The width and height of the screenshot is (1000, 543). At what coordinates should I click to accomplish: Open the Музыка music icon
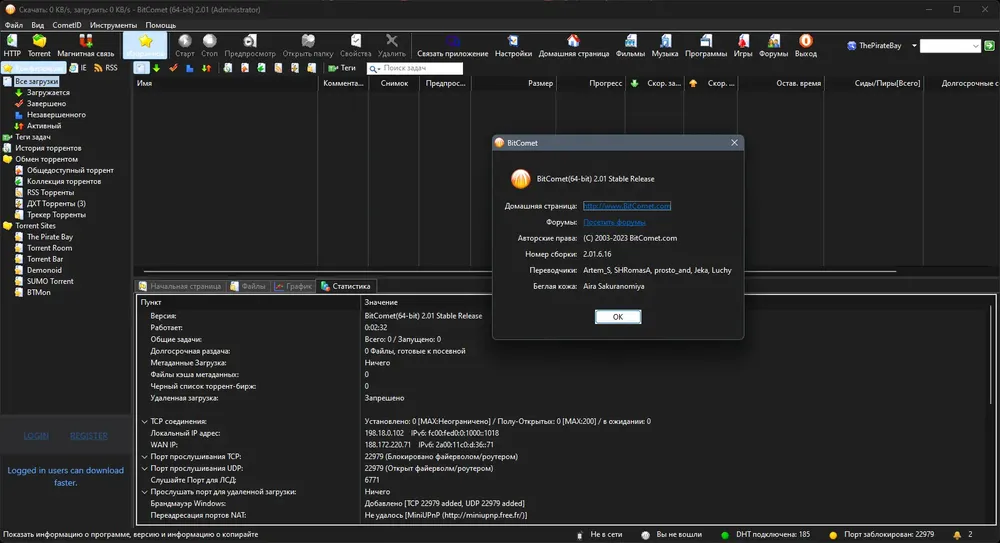665,46
